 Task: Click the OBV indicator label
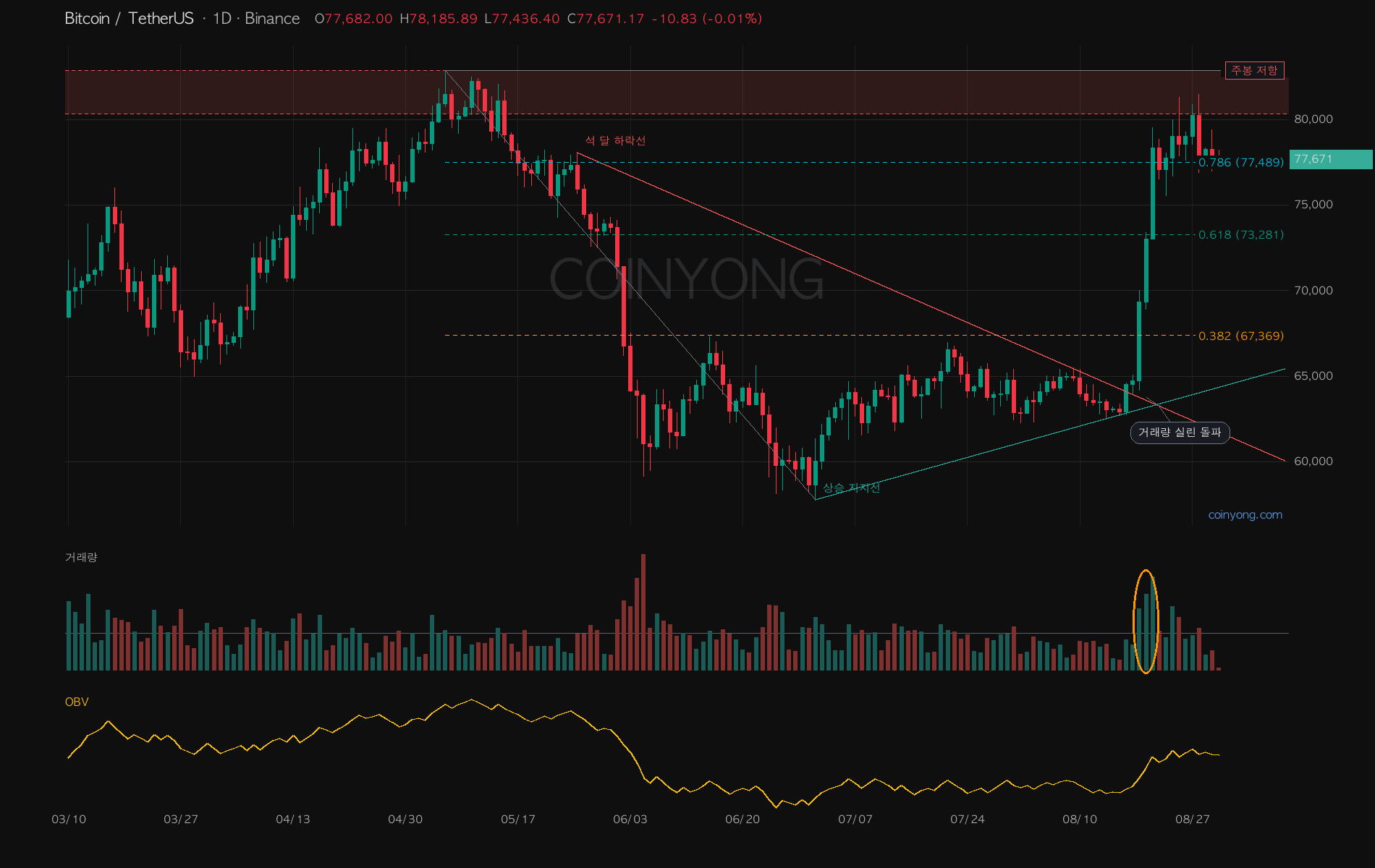point(77,702)
